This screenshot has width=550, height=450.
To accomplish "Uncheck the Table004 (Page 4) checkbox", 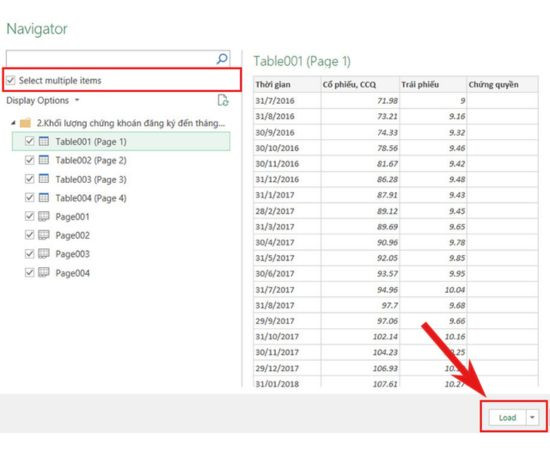I will (x=29, y=198).
